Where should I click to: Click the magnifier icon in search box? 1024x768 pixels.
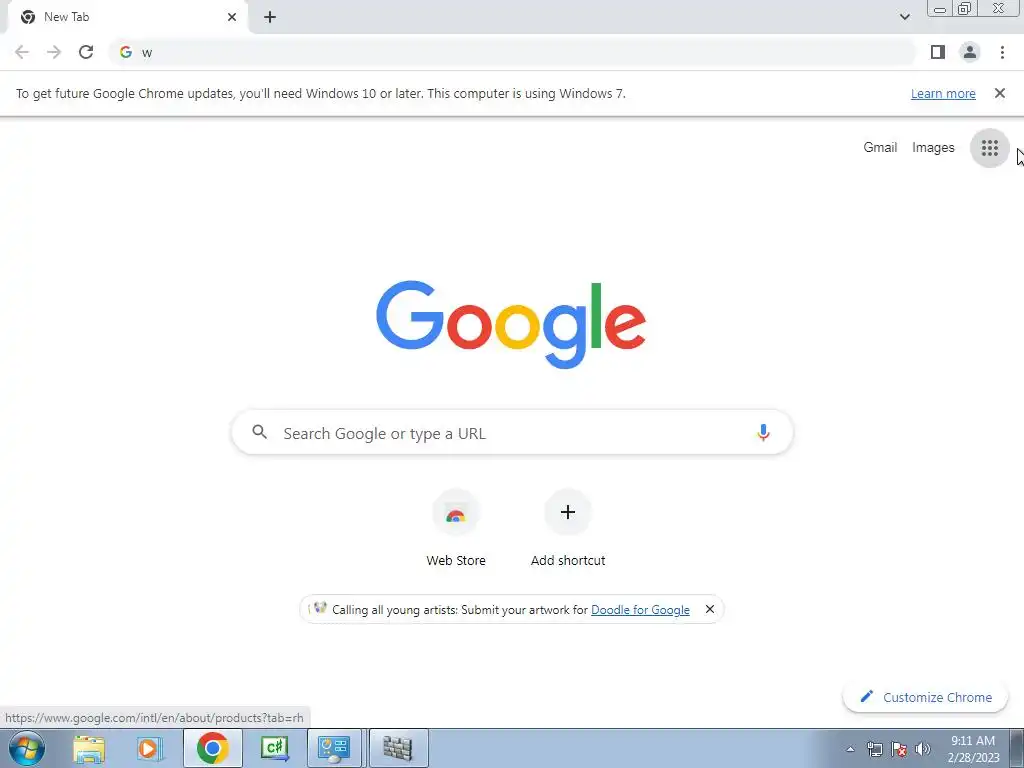pyautogui.click(x=259, y=432)
